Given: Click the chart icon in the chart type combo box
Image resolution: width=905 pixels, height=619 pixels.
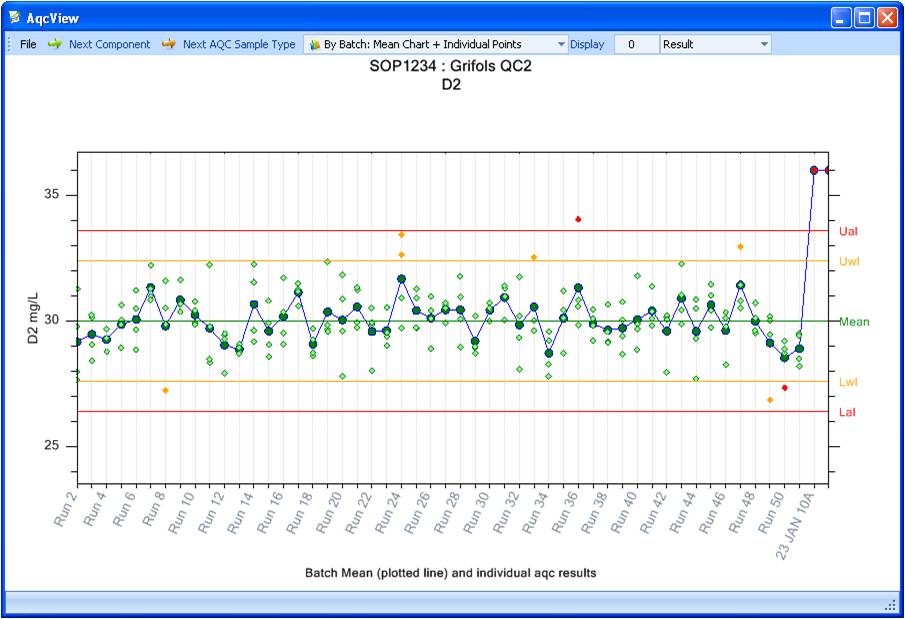Looking at the screenshot, I should pyautogui.click(x=315, y=44).
